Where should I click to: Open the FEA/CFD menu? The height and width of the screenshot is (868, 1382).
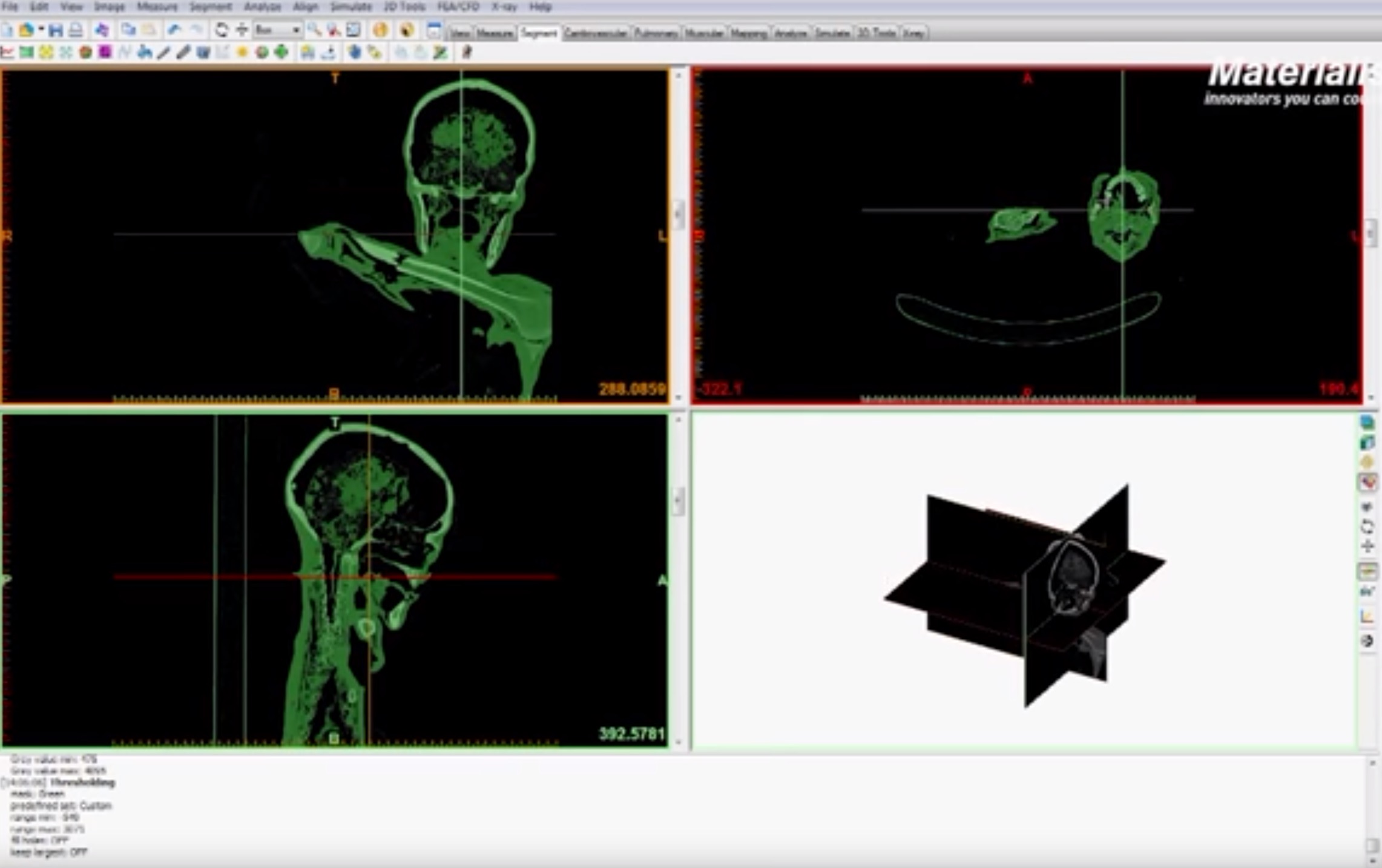(x=458, y=7)
